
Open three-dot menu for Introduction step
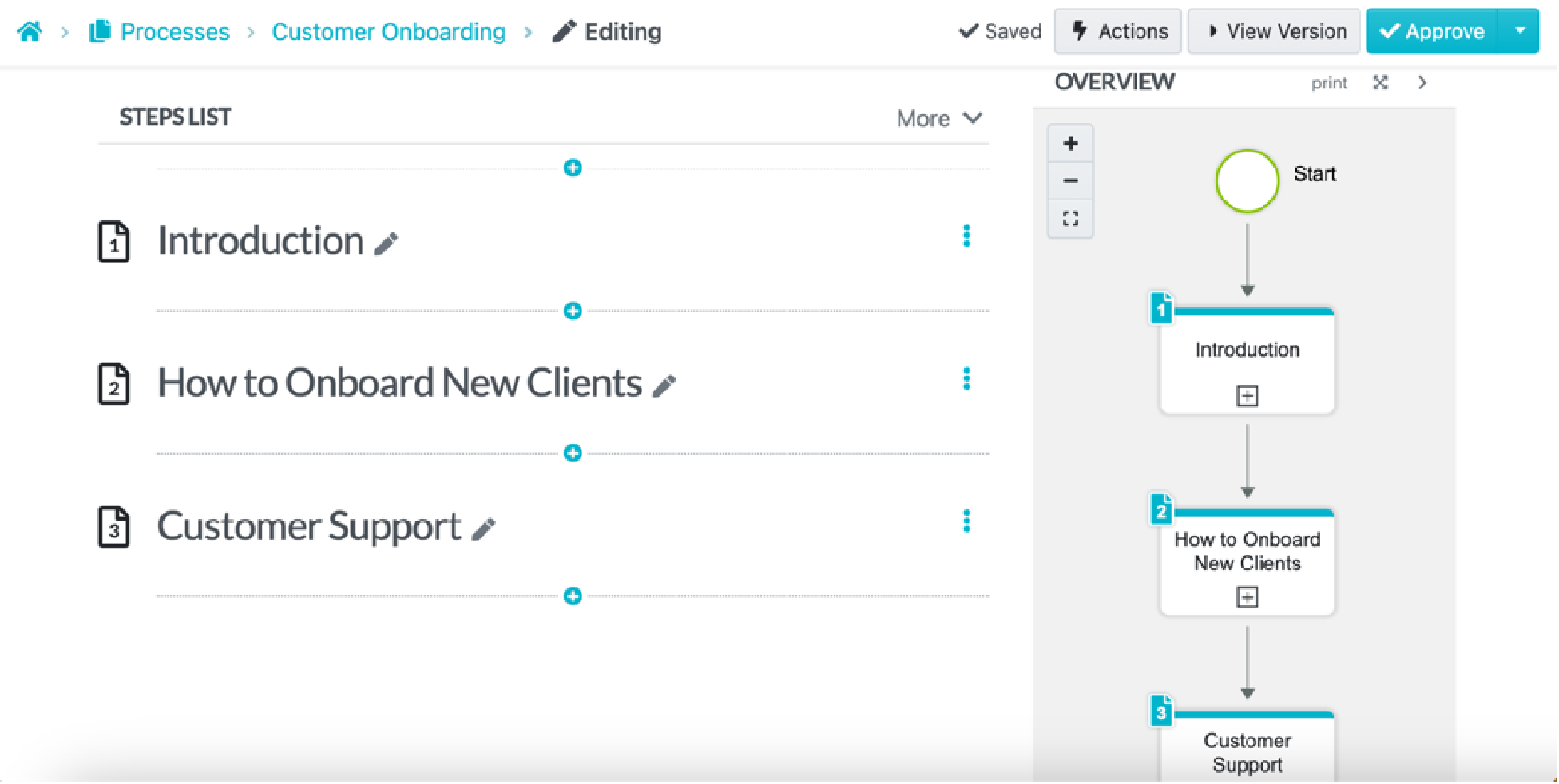pos(966,236)
